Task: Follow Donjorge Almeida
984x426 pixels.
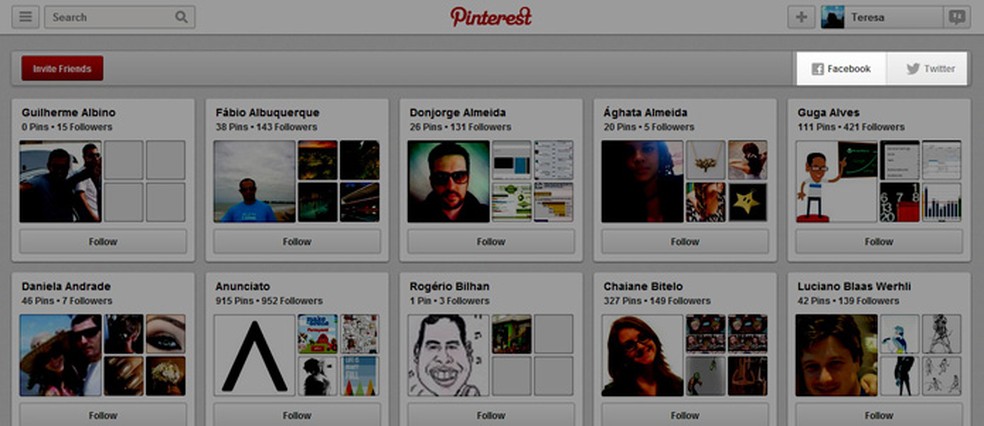Action: (491, 242)
